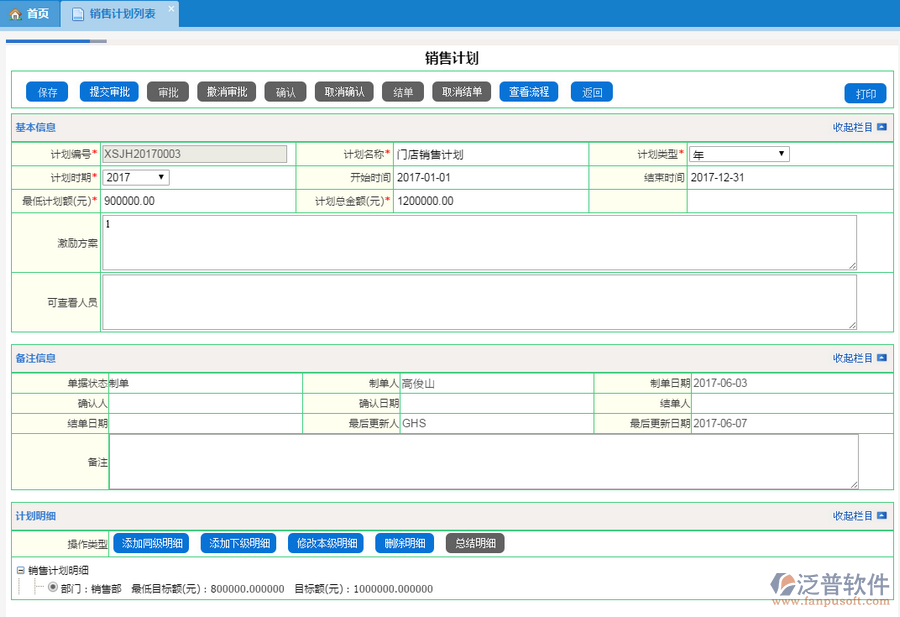Open the 计划类型 dropdown

pos(739,154)
